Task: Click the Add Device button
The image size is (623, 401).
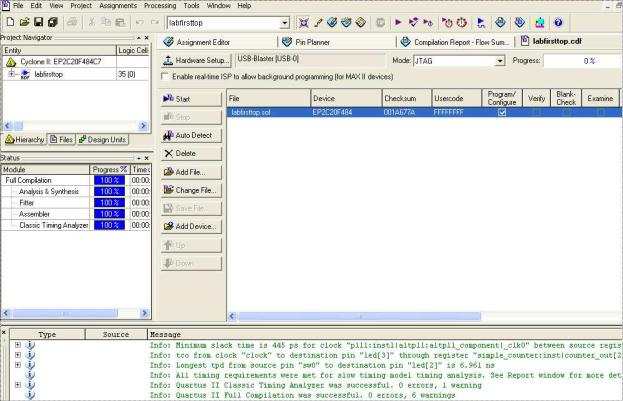Action: click(x=191, y=227)
